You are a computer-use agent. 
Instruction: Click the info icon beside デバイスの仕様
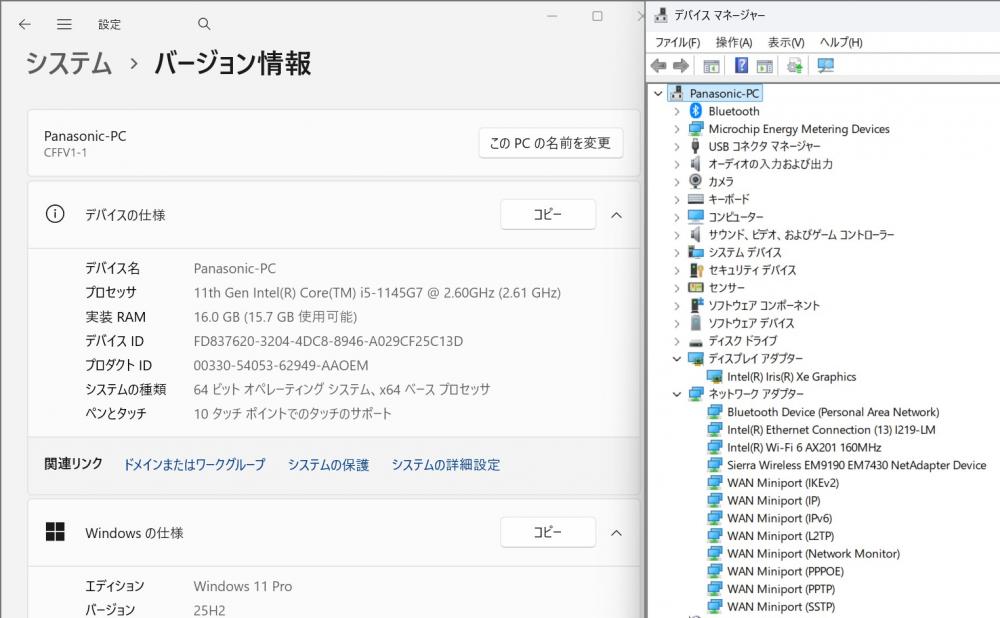pos(55,214)
